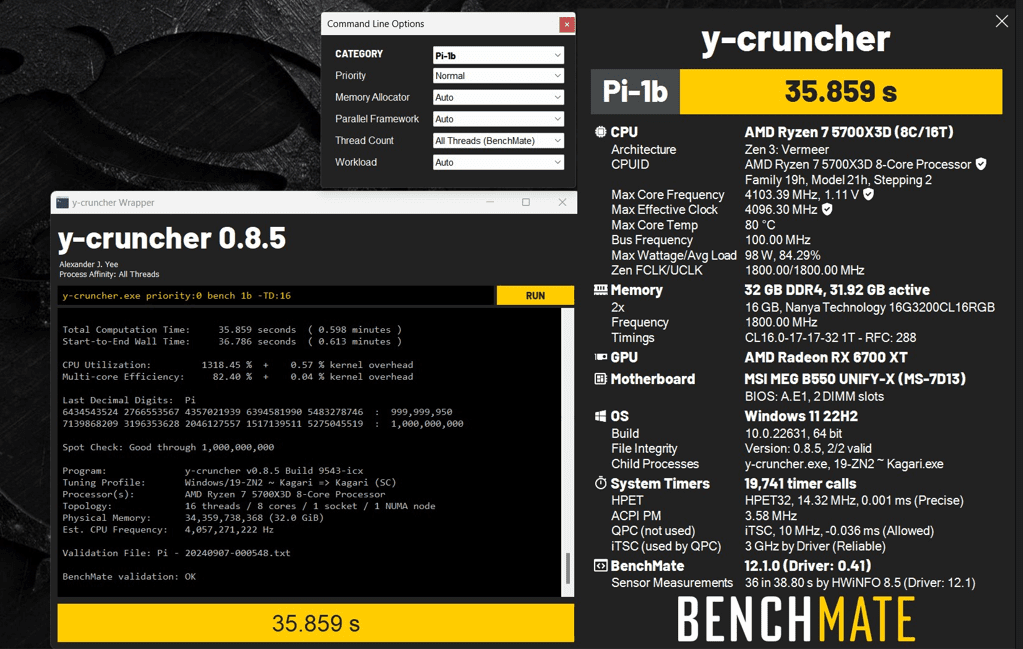Click shield icon beside 4096.30 MHz
This screenshot has height=649, width=1023.
827,209
